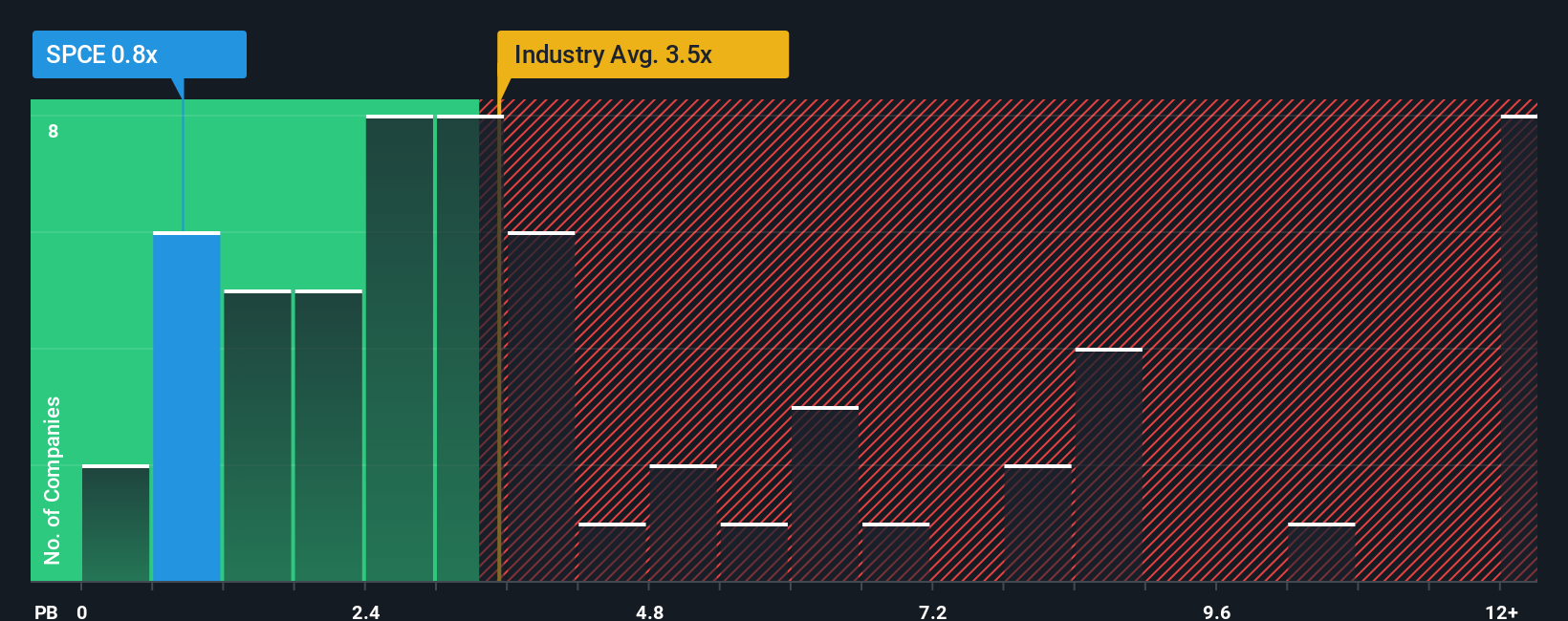Select the hatched bar above the 4.8 label
The width and height of the screenshot is (1568, 621).
coord(683,523)
